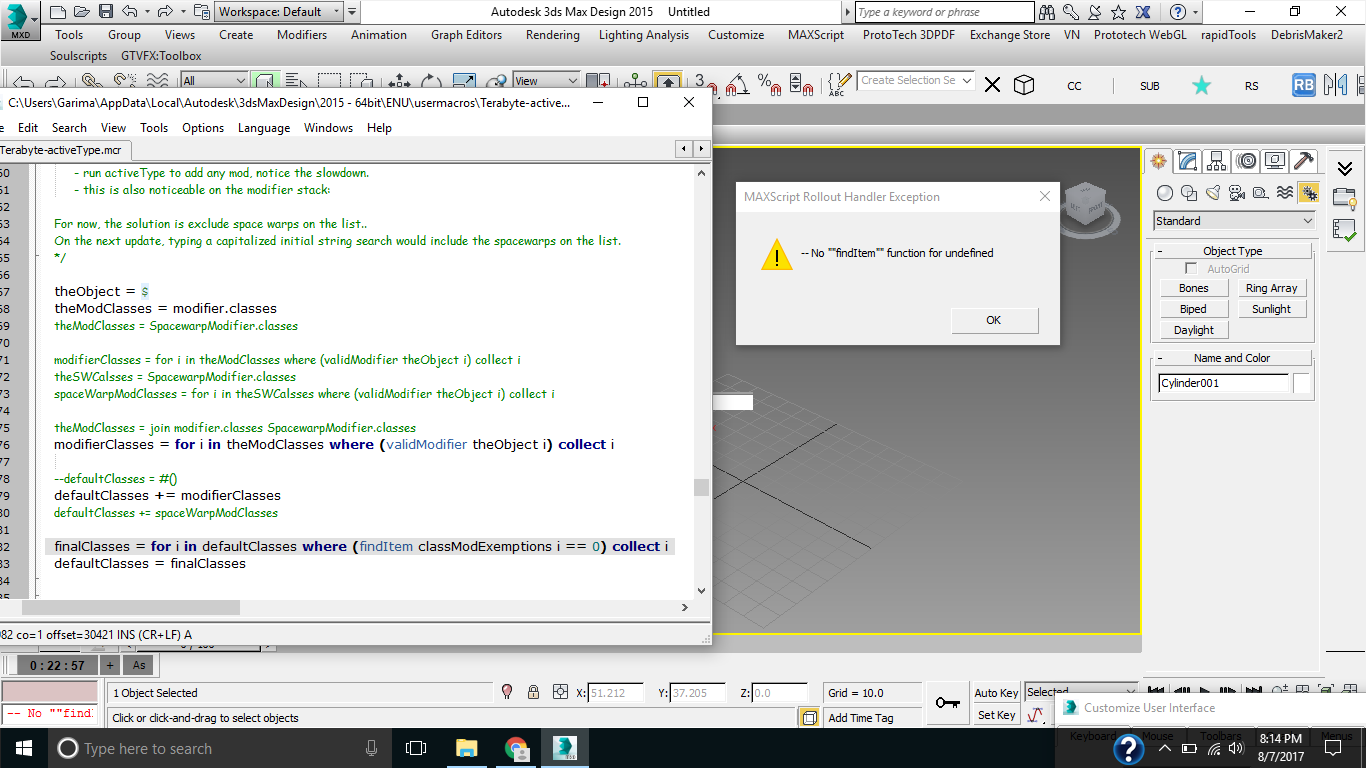Toggle the absolute transform type-in icon
This screenshot has width=1366, height=768.
coord(560,692)
